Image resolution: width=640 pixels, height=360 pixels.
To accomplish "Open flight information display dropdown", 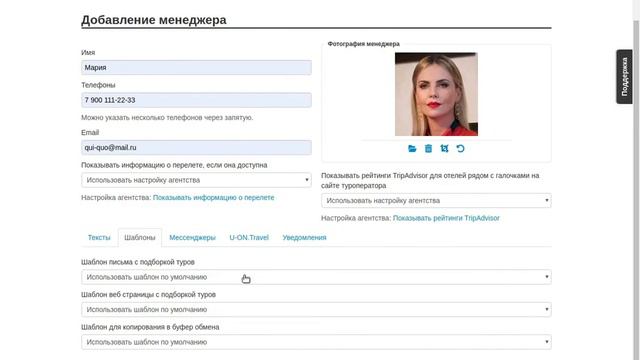I will [x=196, y=180].
